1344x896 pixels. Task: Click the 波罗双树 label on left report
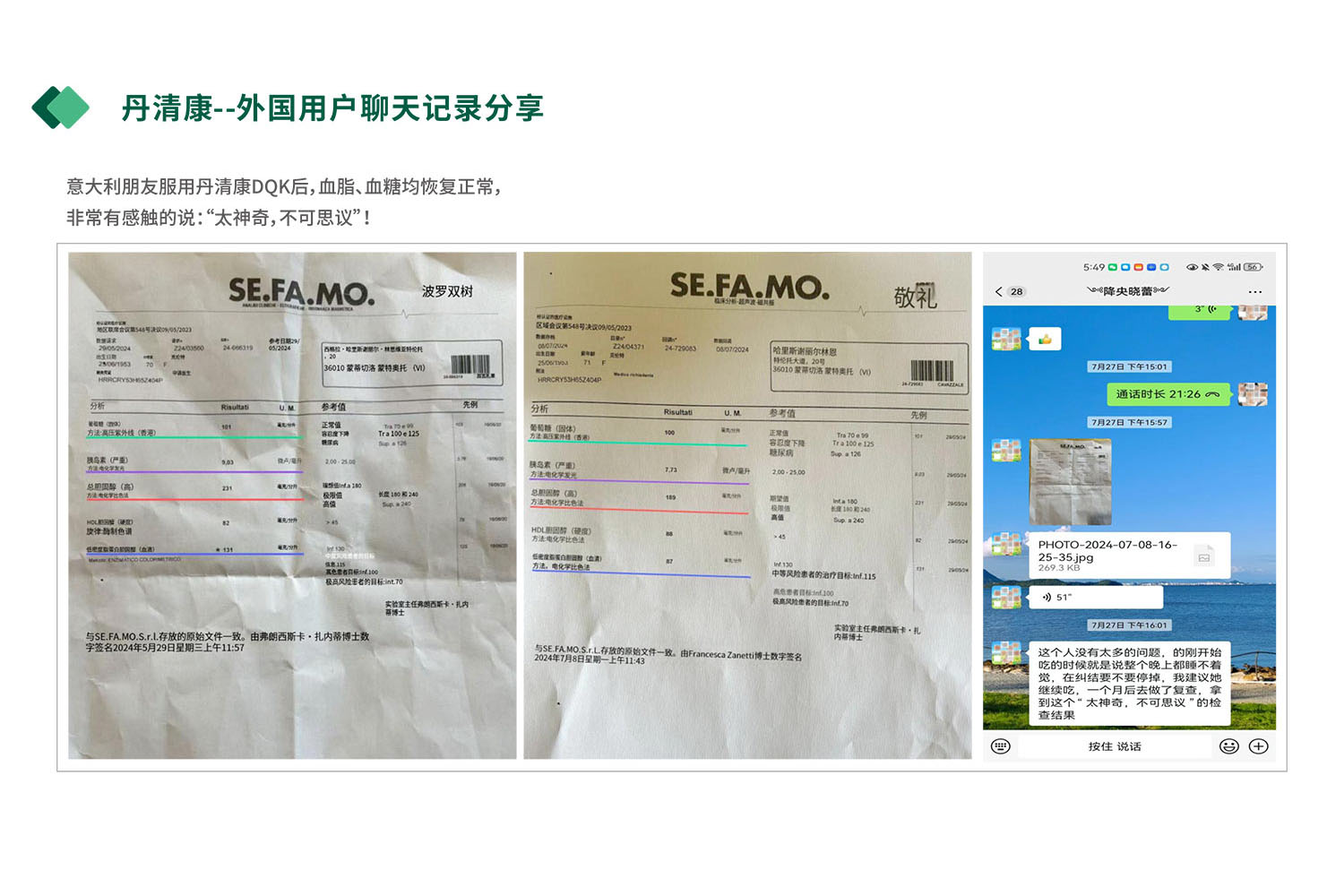(x=447, y=291)
